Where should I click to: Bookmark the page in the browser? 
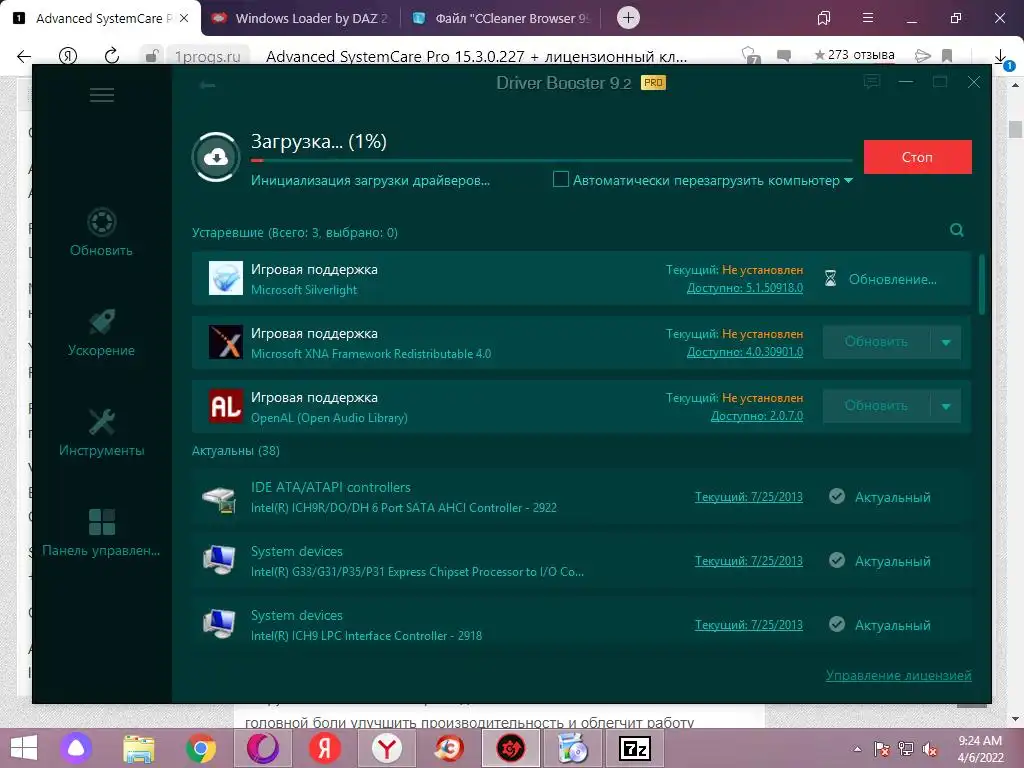tap(947, 56)
